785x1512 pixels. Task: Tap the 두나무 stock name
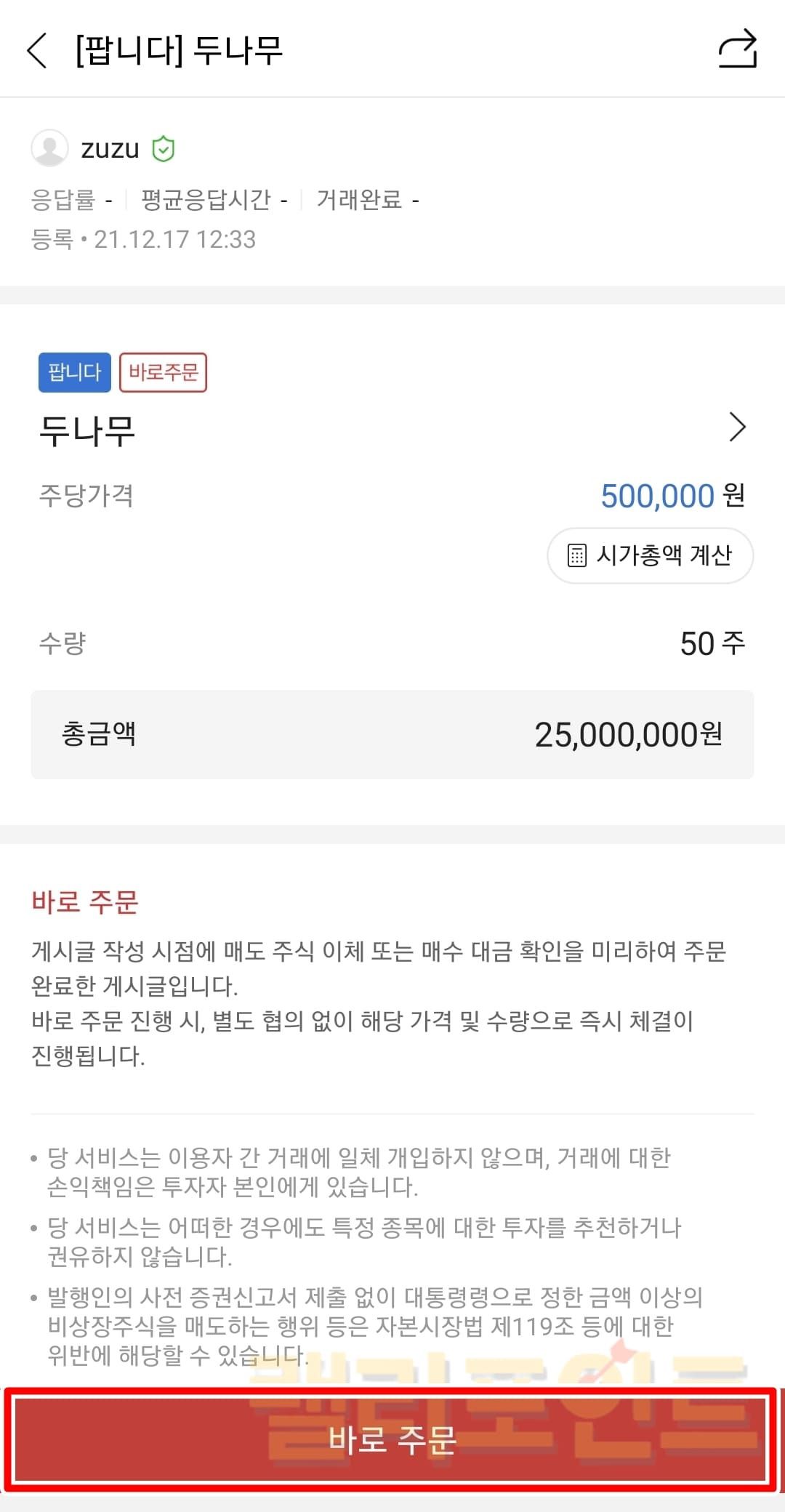coord(87,430)
